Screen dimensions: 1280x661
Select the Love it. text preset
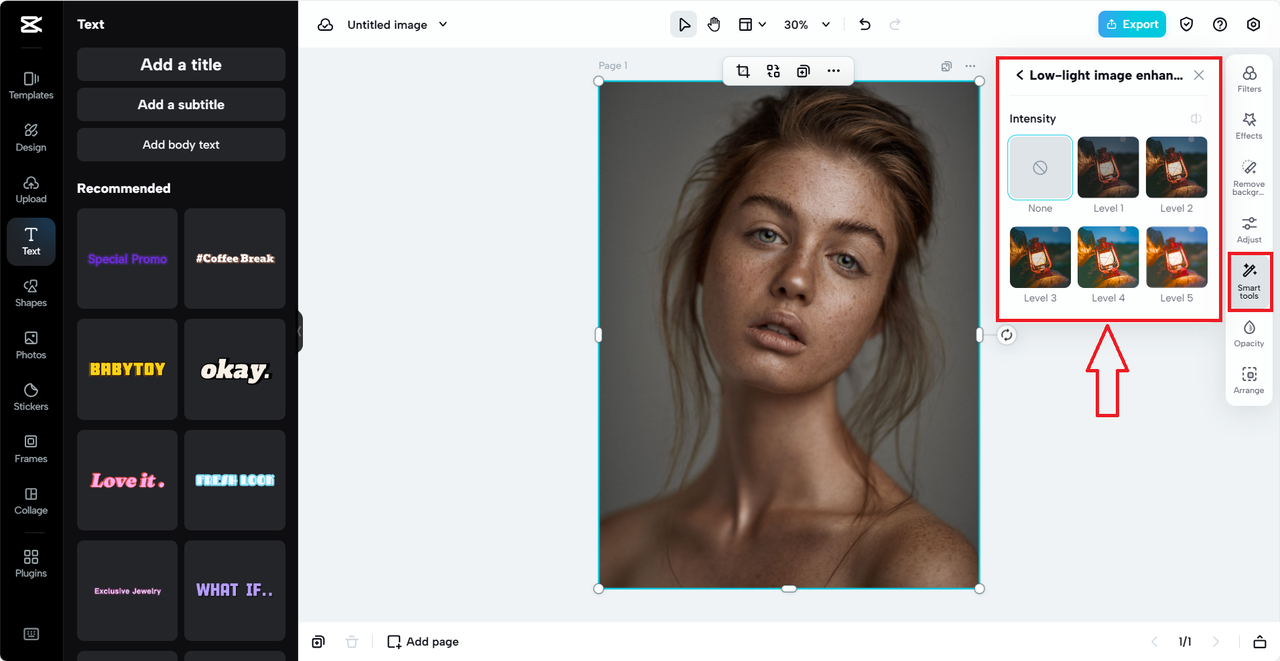pyautogui.click(x=127, y=480)
